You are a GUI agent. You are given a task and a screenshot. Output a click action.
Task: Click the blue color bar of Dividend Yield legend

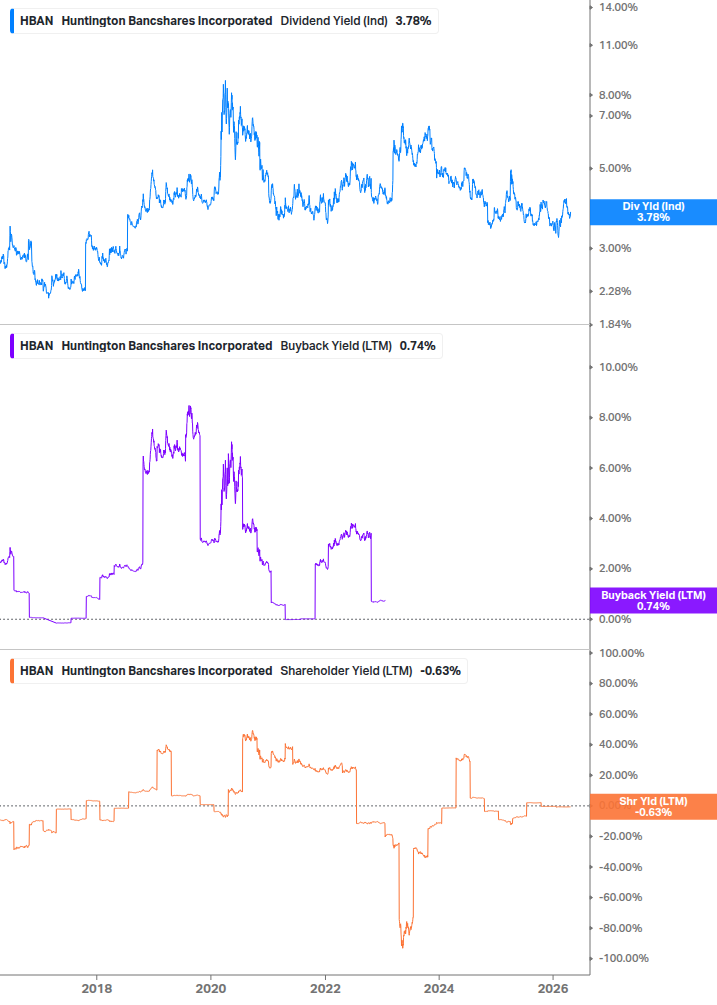tap(12, 21)
